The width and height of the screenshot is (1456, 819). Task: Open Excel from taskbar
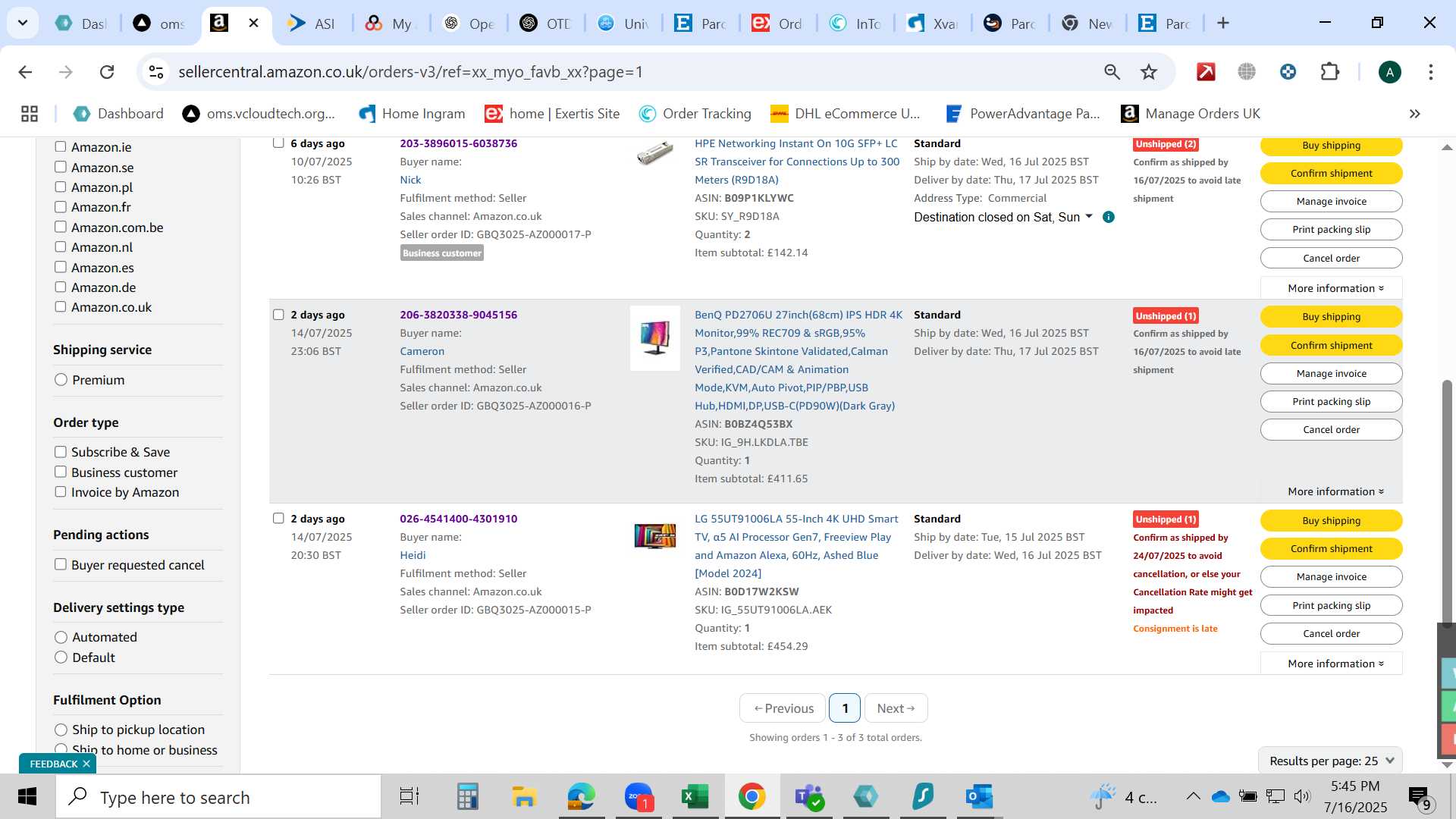(695, 797)
